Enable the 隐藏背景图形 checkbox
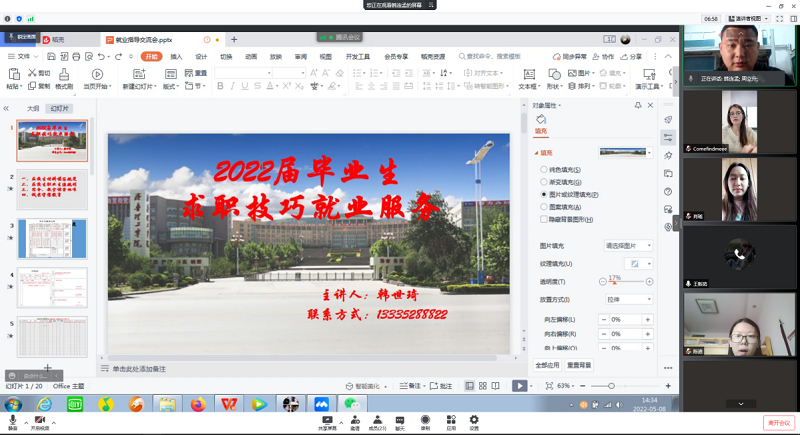 543,219
